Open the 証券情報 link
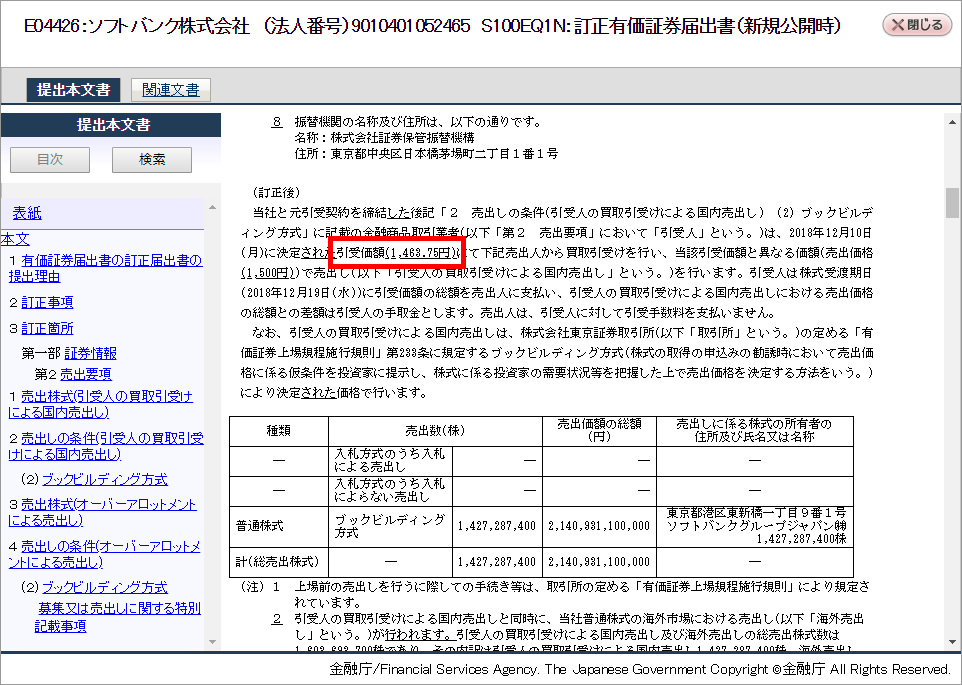 click(x=90, y=353)
